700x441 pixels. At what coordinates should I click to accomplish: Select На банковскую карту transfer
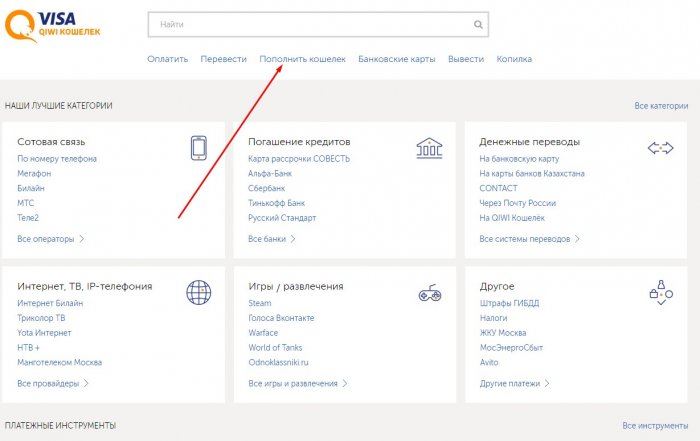point(519,159)
